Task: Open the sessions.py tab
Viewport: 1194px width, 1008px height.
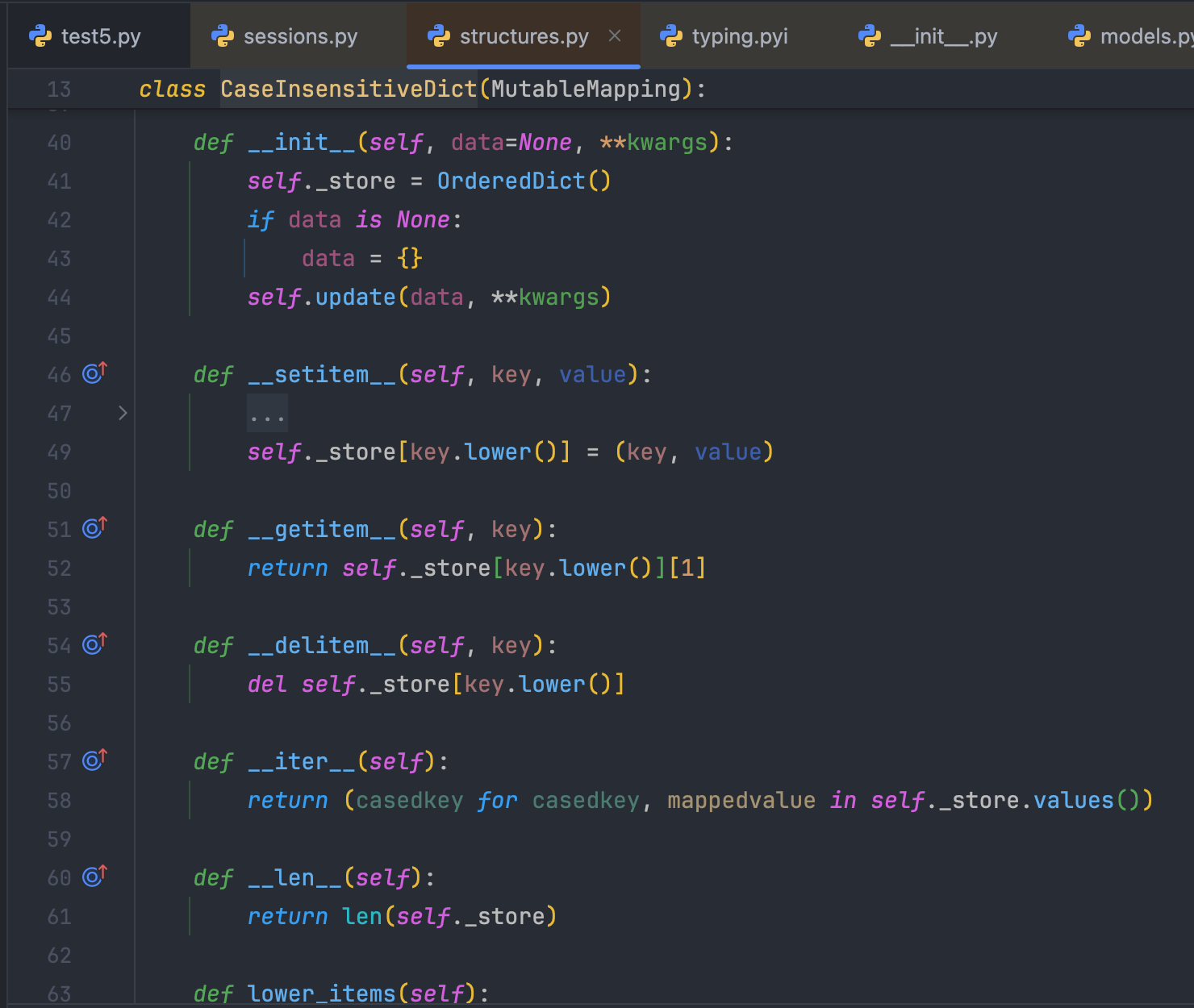Action: click(x=299, y=36)
